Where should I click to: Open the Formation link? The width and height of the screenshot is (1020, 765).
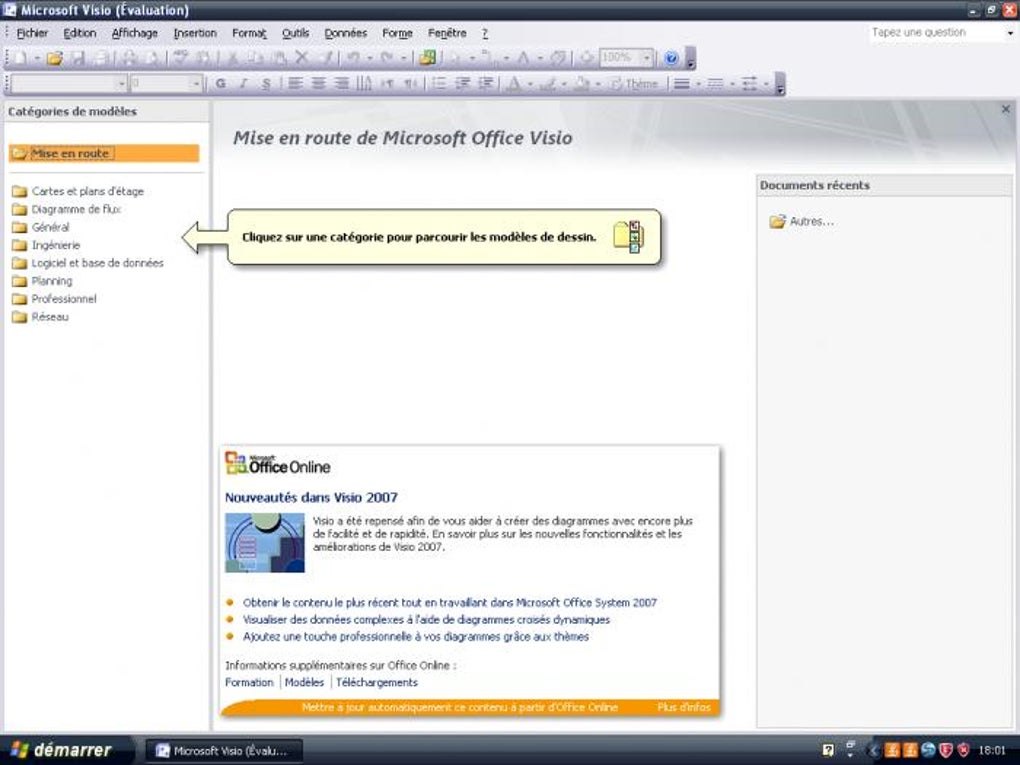pyautogui.click(x=249, y=682)
